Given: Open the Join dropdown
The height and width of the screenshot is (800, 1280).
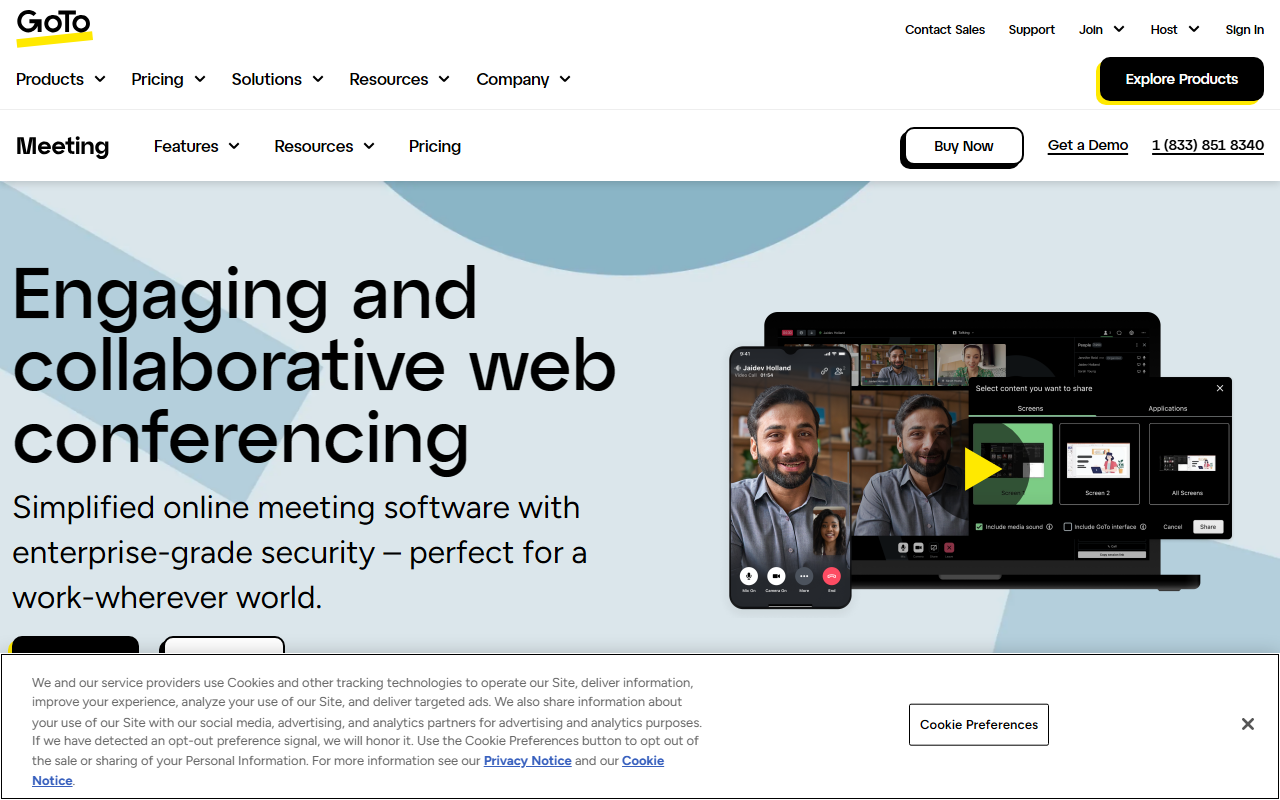Looking at the screenshot, I should [x=1102, y=30].
